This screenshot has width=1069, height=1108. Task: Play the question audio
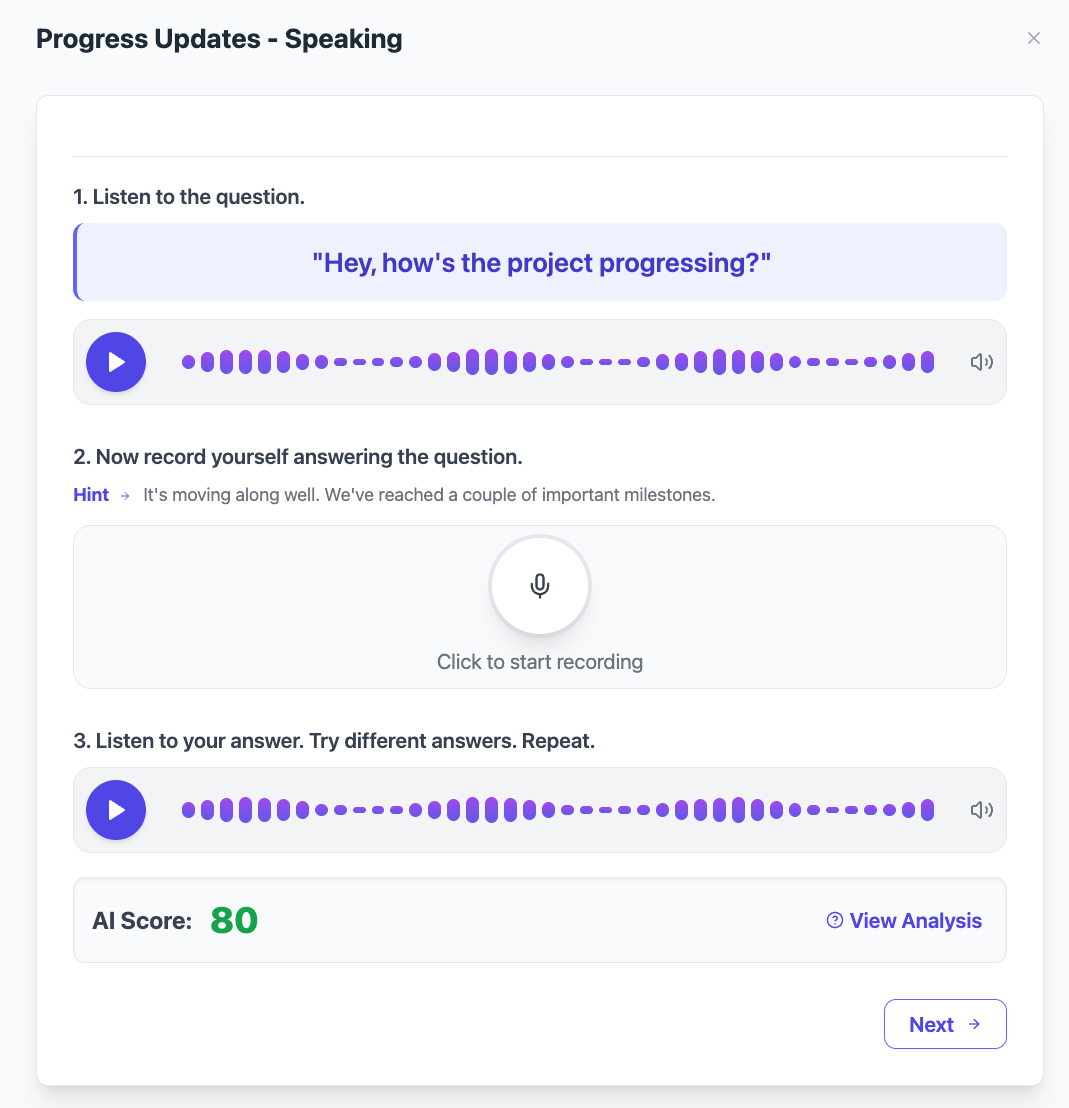click(116, 362)
